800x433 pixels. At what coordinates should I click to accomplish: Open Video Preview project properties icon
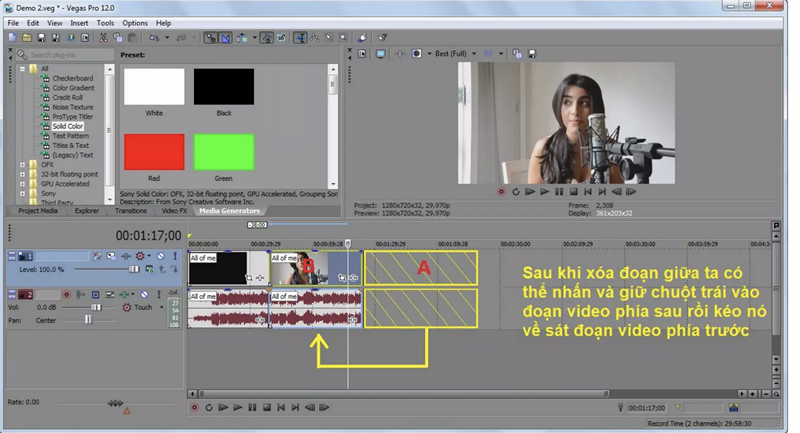coord(362,54)
